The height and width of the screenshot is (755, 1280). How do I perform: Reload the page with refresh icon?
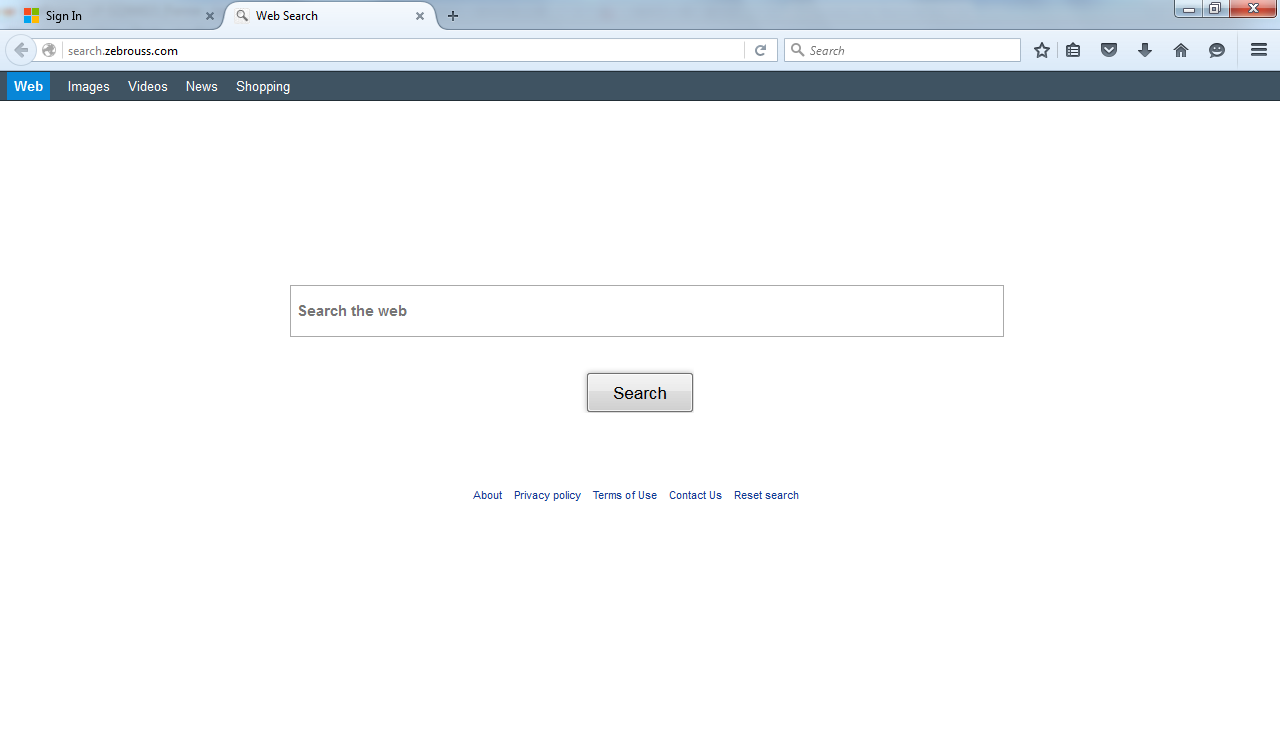pyautogui.click(x=760, y=50)
